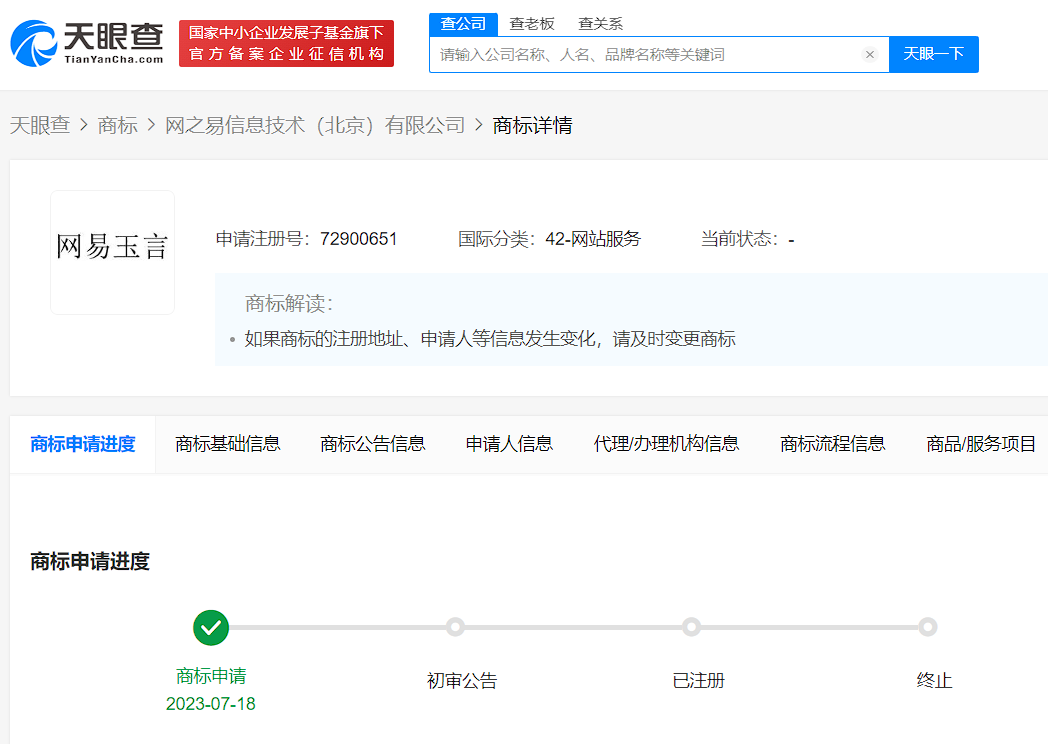This screenshot has height=744, width=1048.
Task: Switch to 申请人信息 tab
Action: 509,444
